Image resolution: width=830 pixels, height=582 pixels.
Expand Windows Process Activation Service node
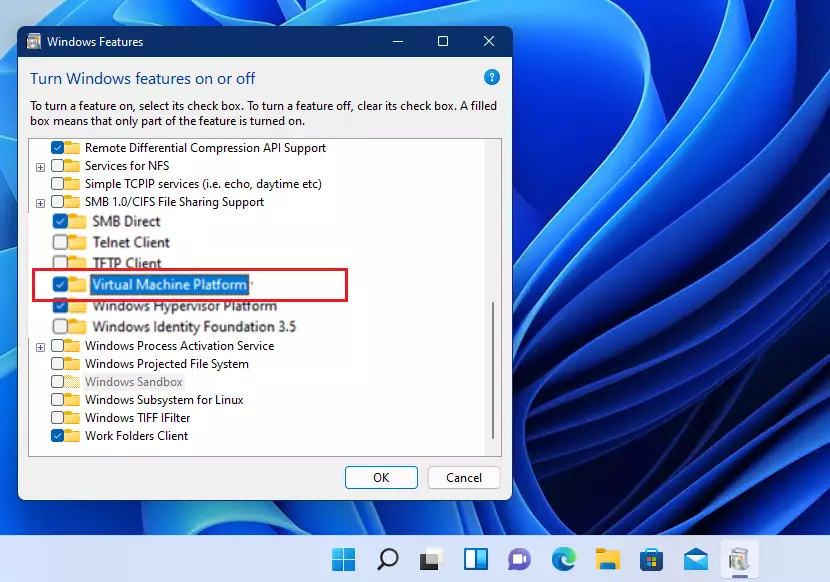(40, 347)
